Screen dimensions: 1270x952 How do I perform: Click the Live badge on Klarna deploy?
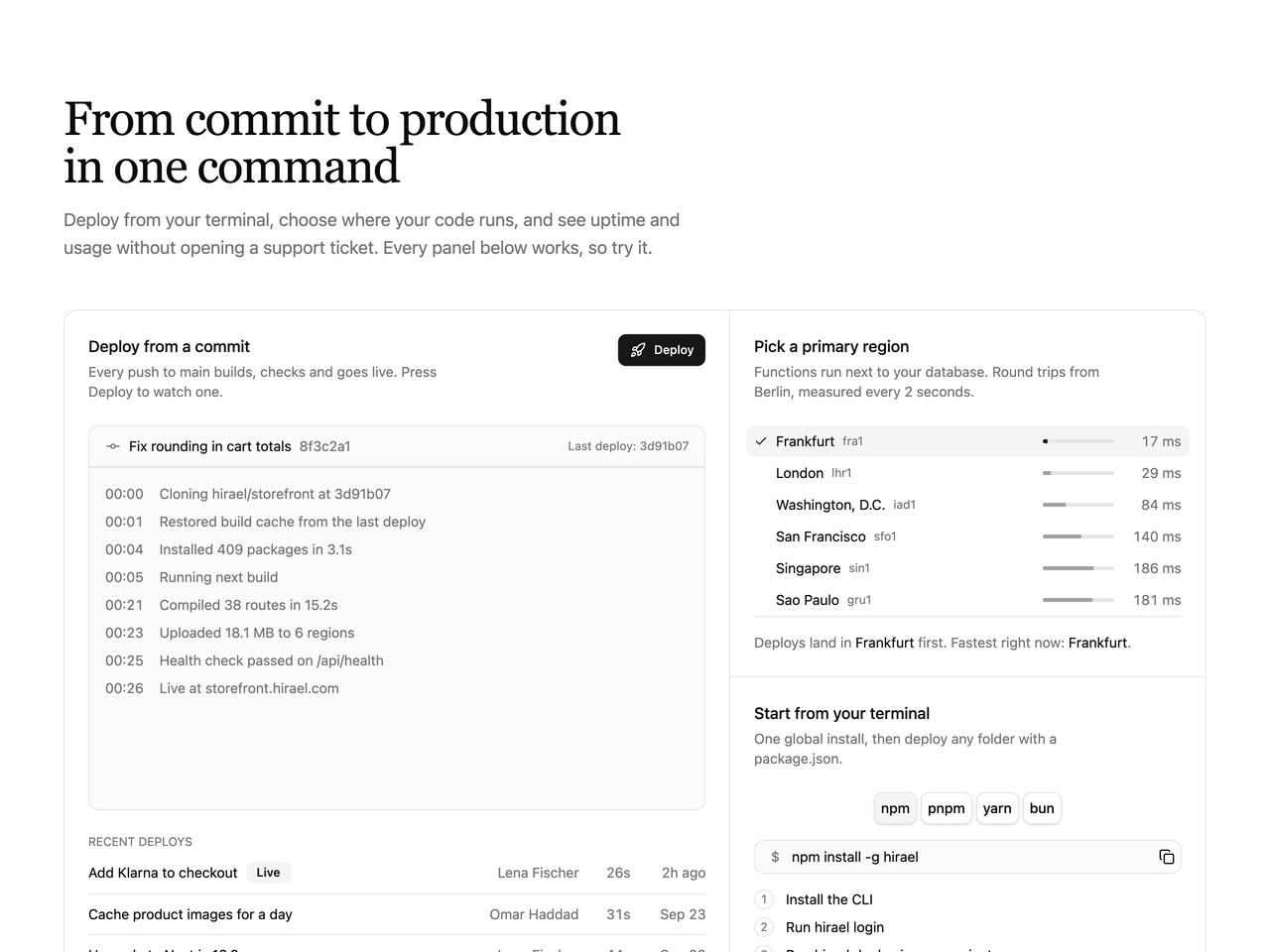coord(269,873)
